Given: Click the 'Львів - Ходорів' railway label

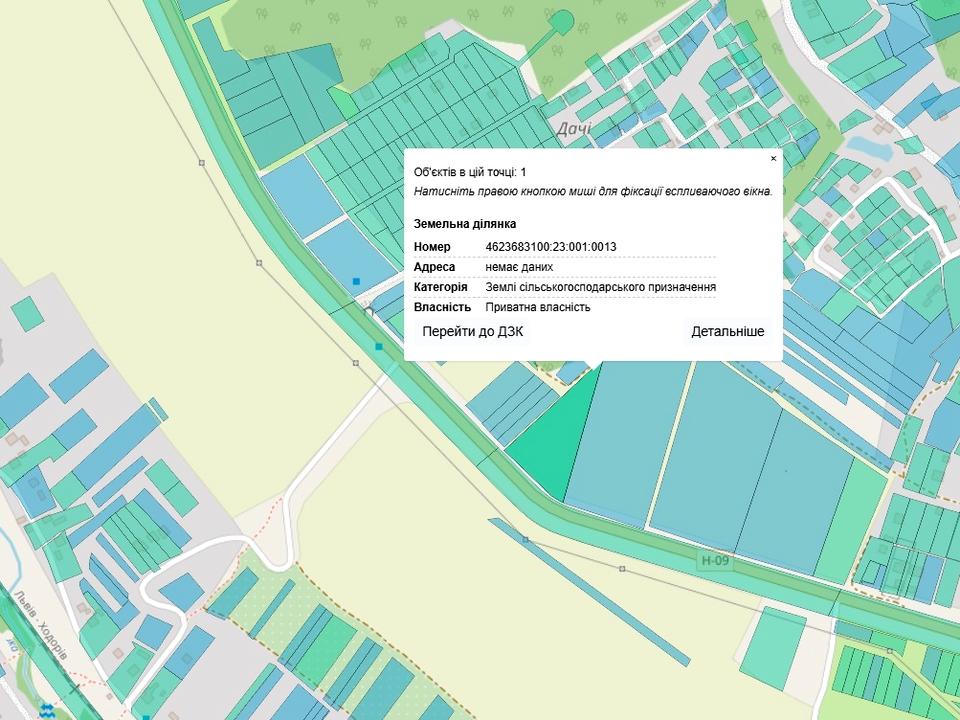Looking at the screenshot, I should click(x=40, y=625).
